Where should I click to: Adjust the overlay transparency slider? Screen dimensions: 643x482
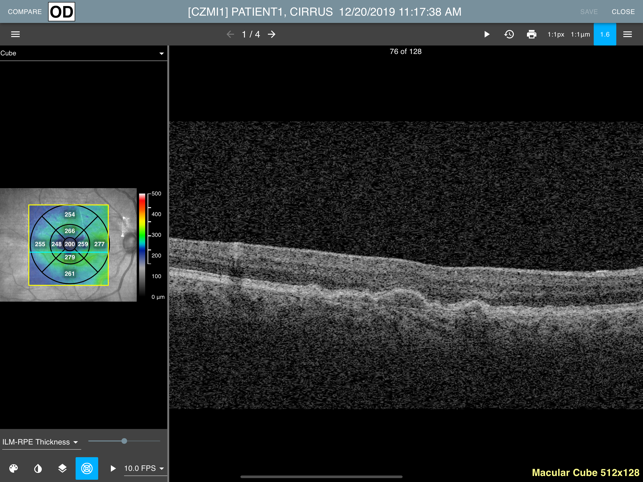click(124, 441)
